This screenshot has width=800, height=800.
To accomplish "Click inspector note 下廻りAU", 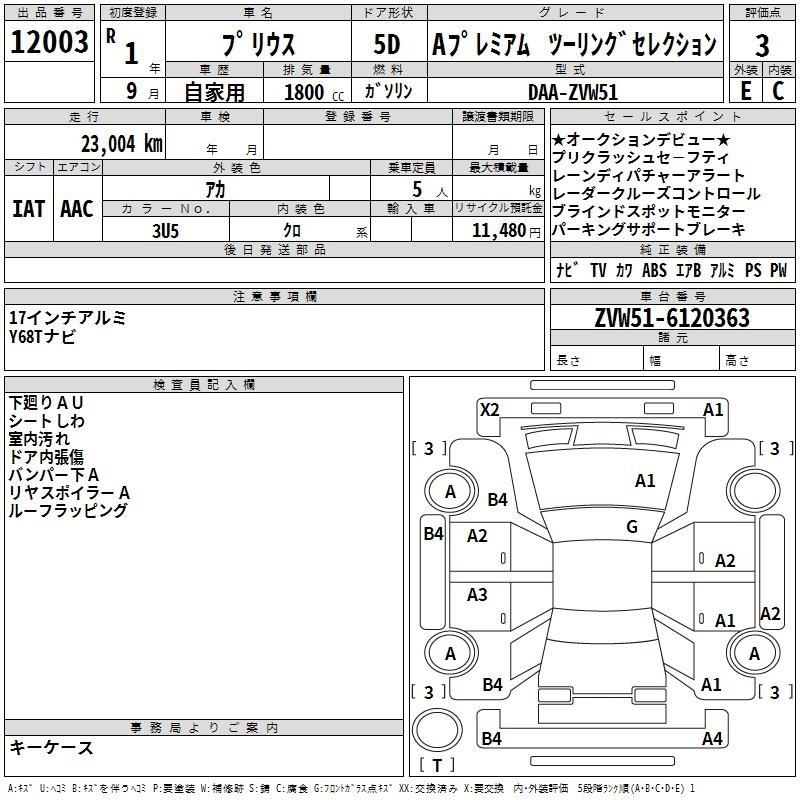I will [x=45, y=403].
